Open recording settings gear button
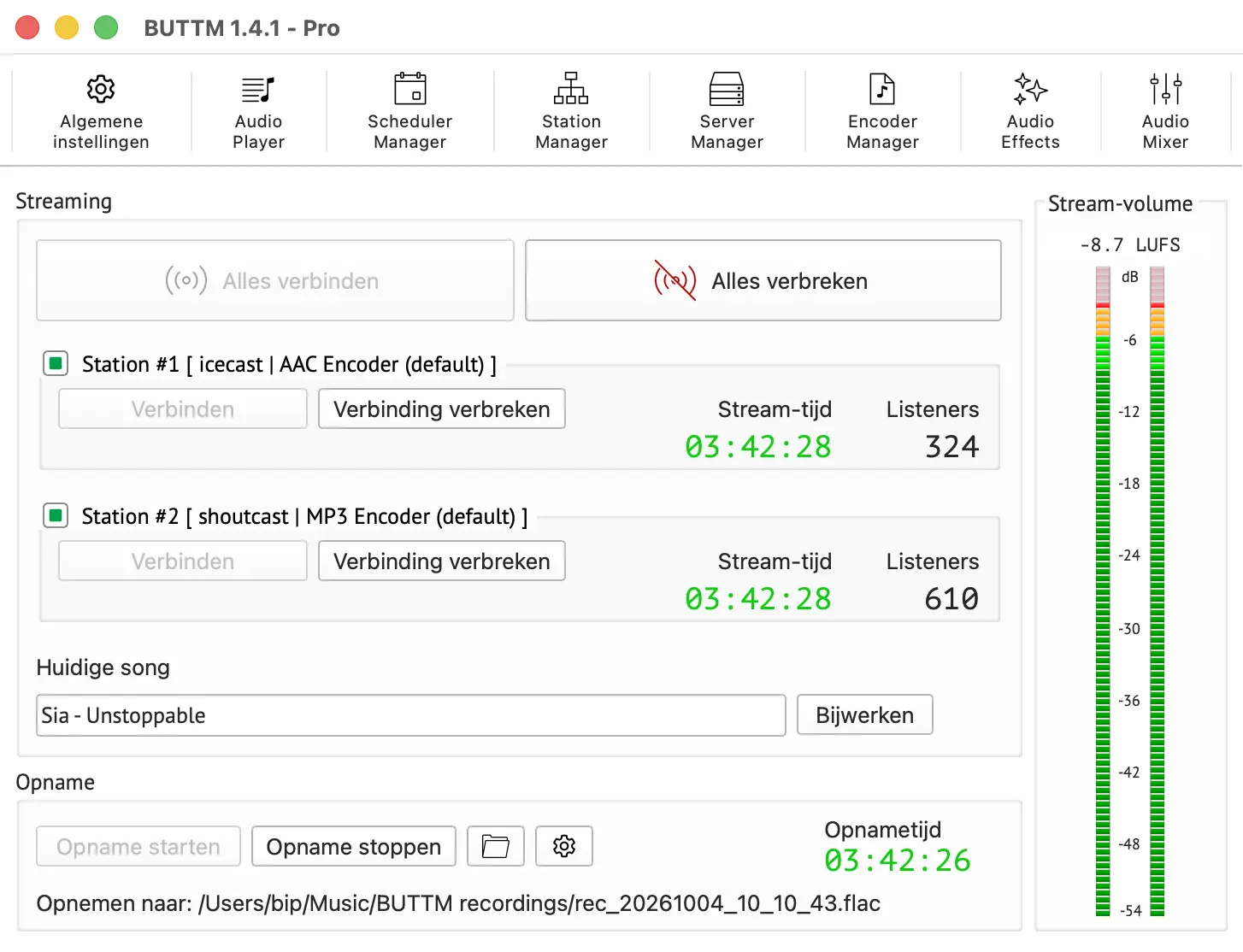The image size is (1243, 952). [x=564, y=846]
